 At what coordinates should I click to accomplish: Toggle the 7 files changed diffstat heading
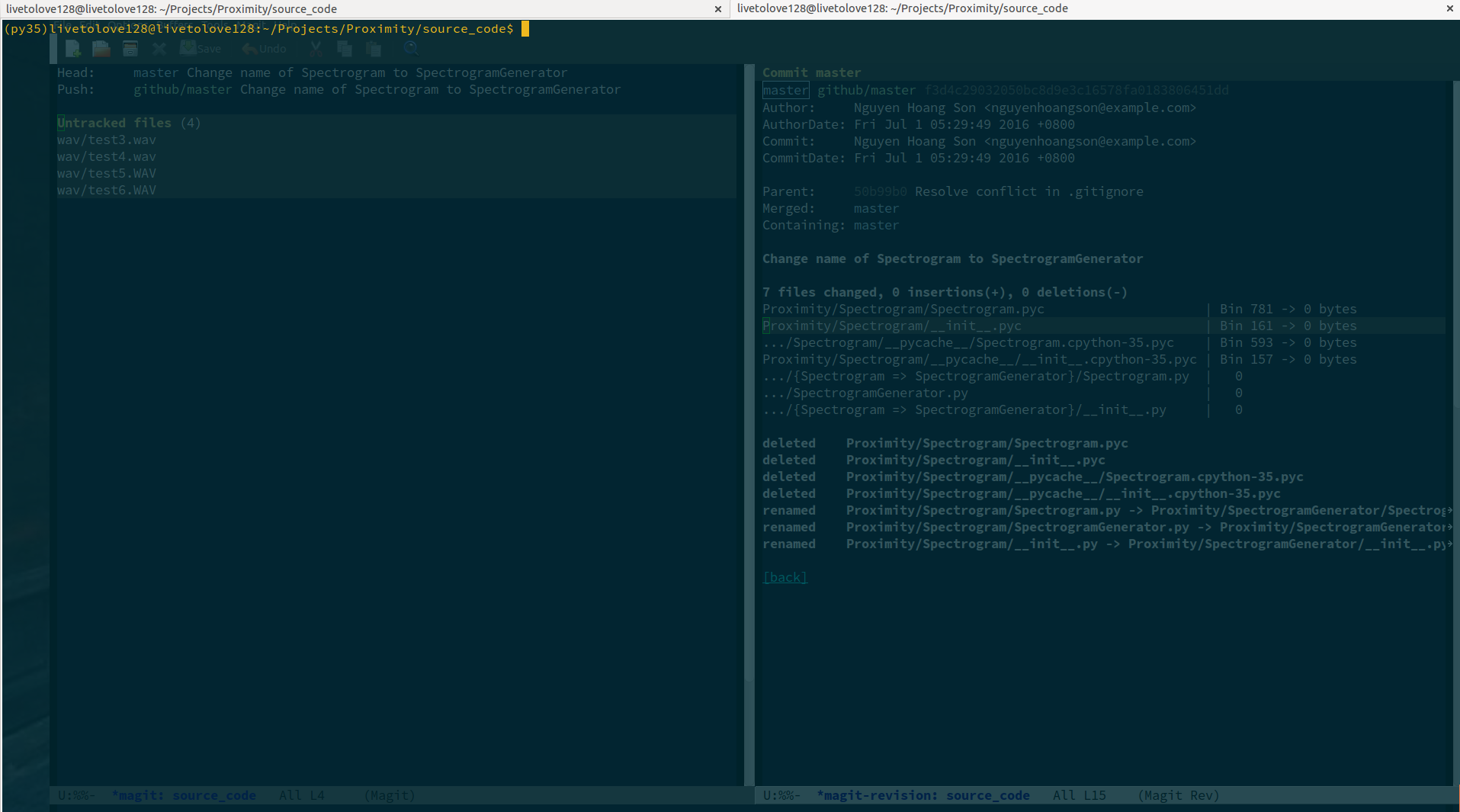coord(945,292)
